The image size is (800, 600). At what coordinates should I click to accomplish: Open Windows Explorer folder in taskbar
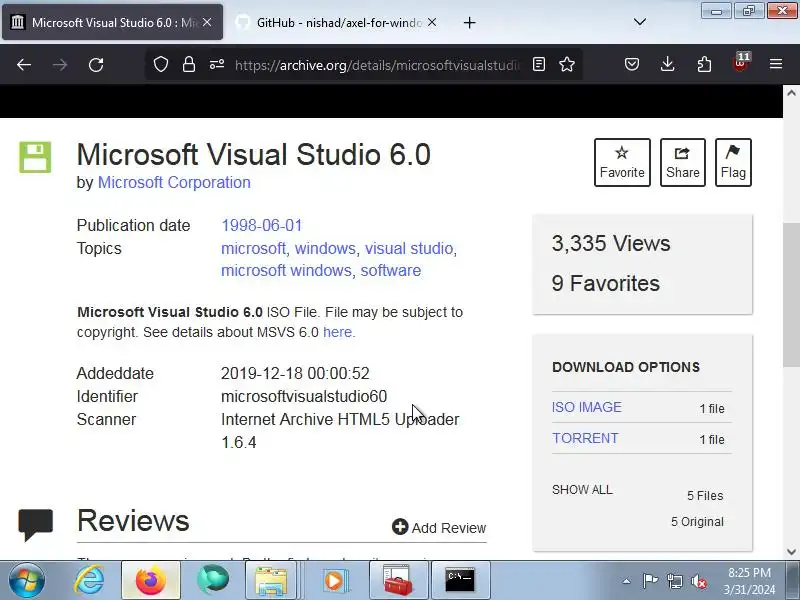point(271,580)
